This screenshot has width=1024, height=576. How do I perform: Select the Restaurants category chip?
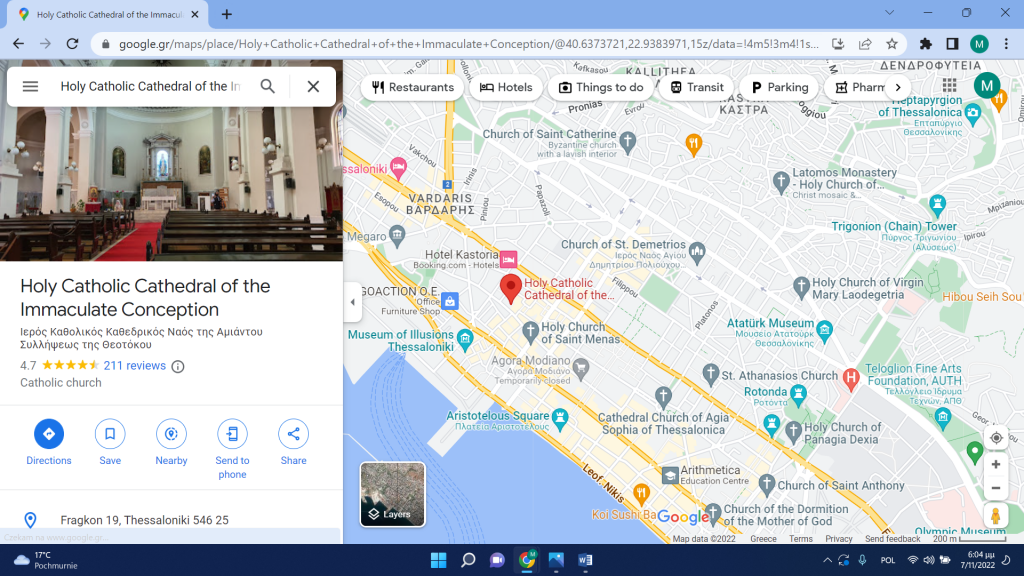tap(412, 87)
